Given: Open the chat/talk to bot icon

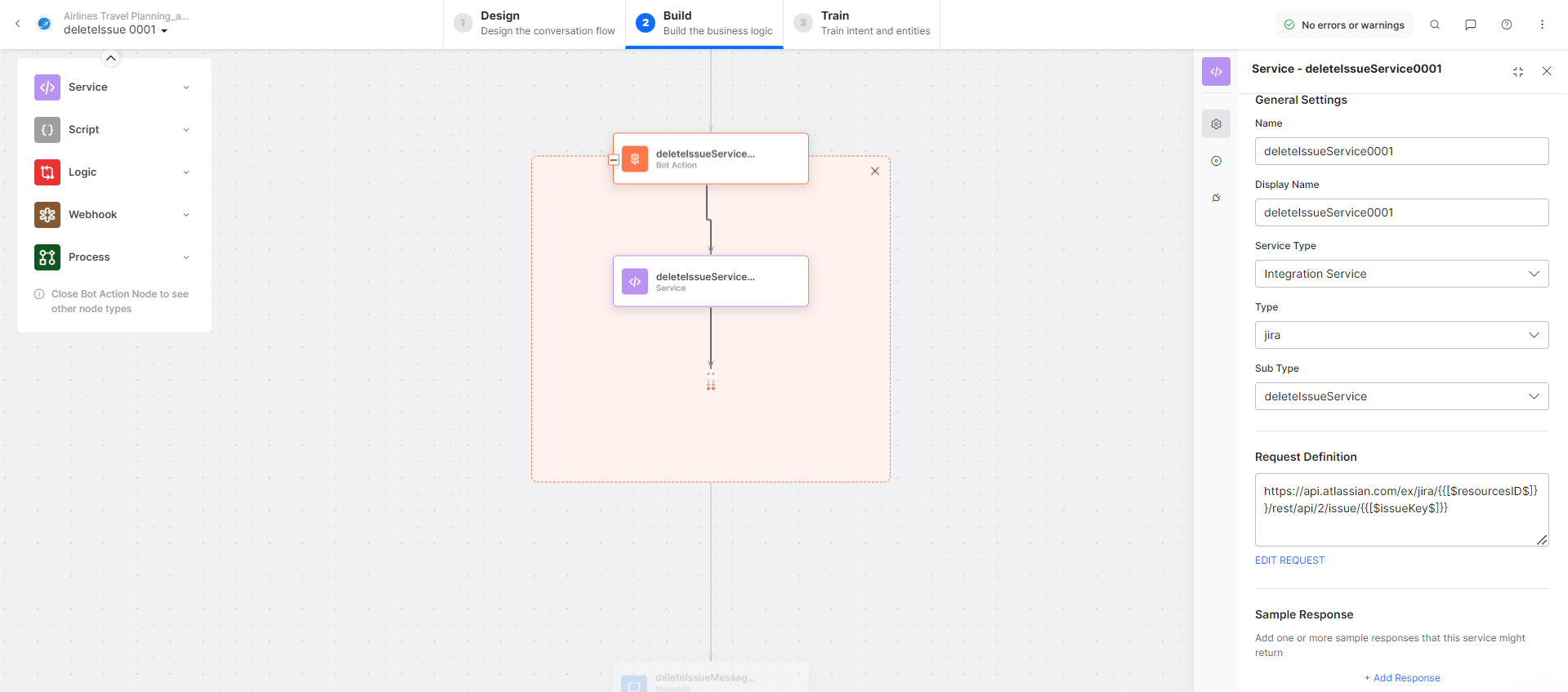Looking at the screenshot, I should 1470,25.
